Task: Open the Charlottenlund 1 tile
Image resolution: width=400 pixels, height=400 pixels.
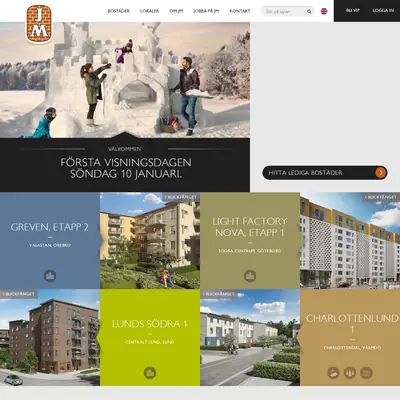Action: [x=350, y=337]
